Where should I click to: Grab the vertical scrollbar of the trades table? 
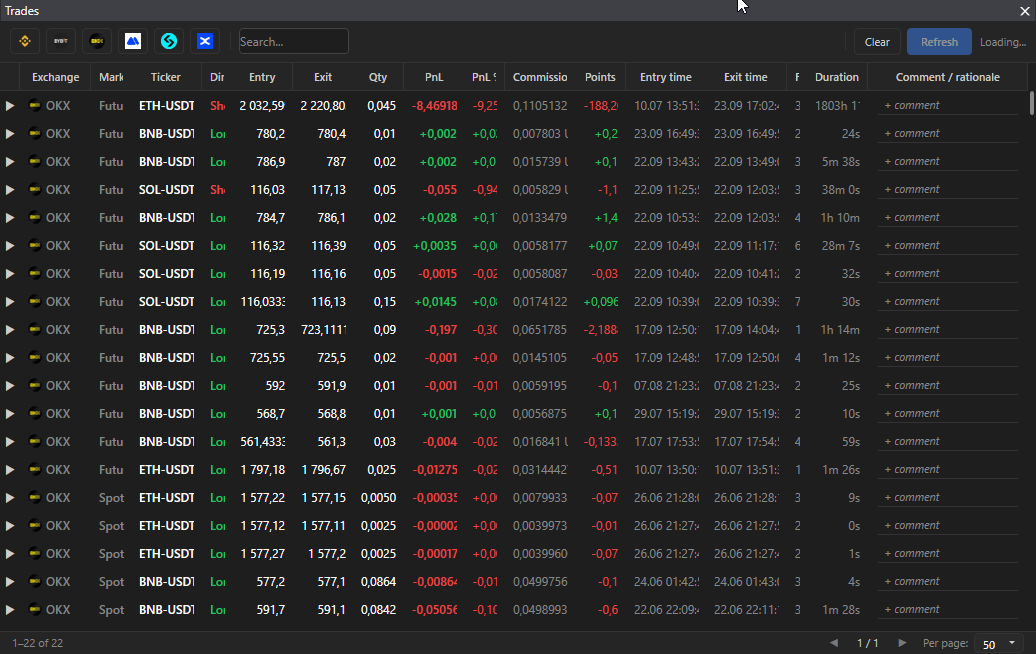point(1031,104)
